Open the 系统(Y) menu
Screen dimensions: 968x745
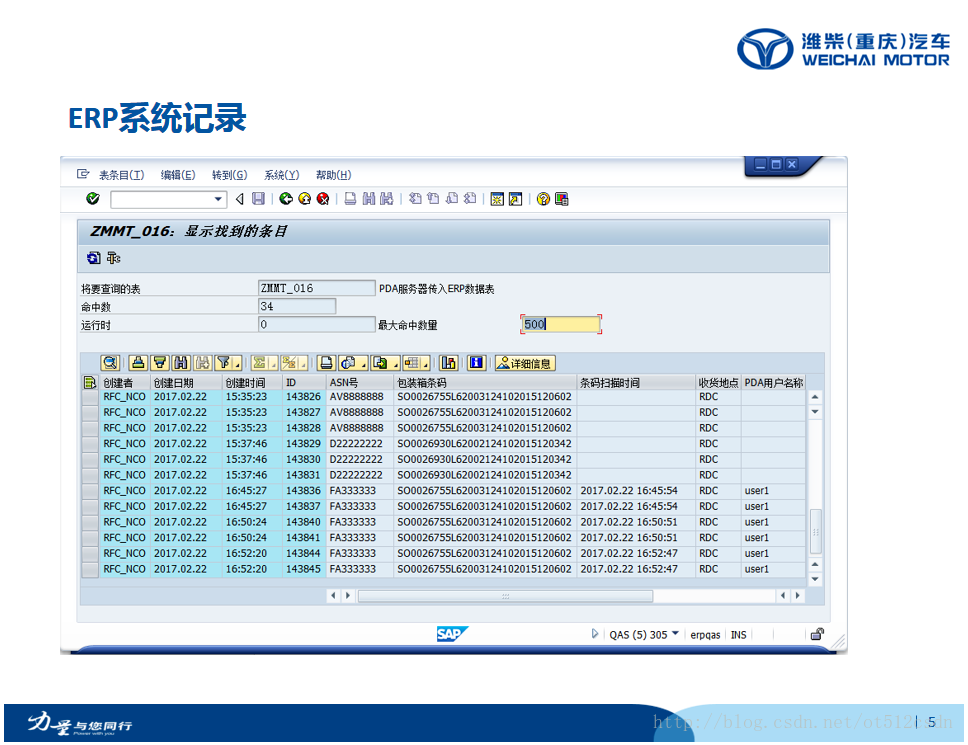point(280,175)
